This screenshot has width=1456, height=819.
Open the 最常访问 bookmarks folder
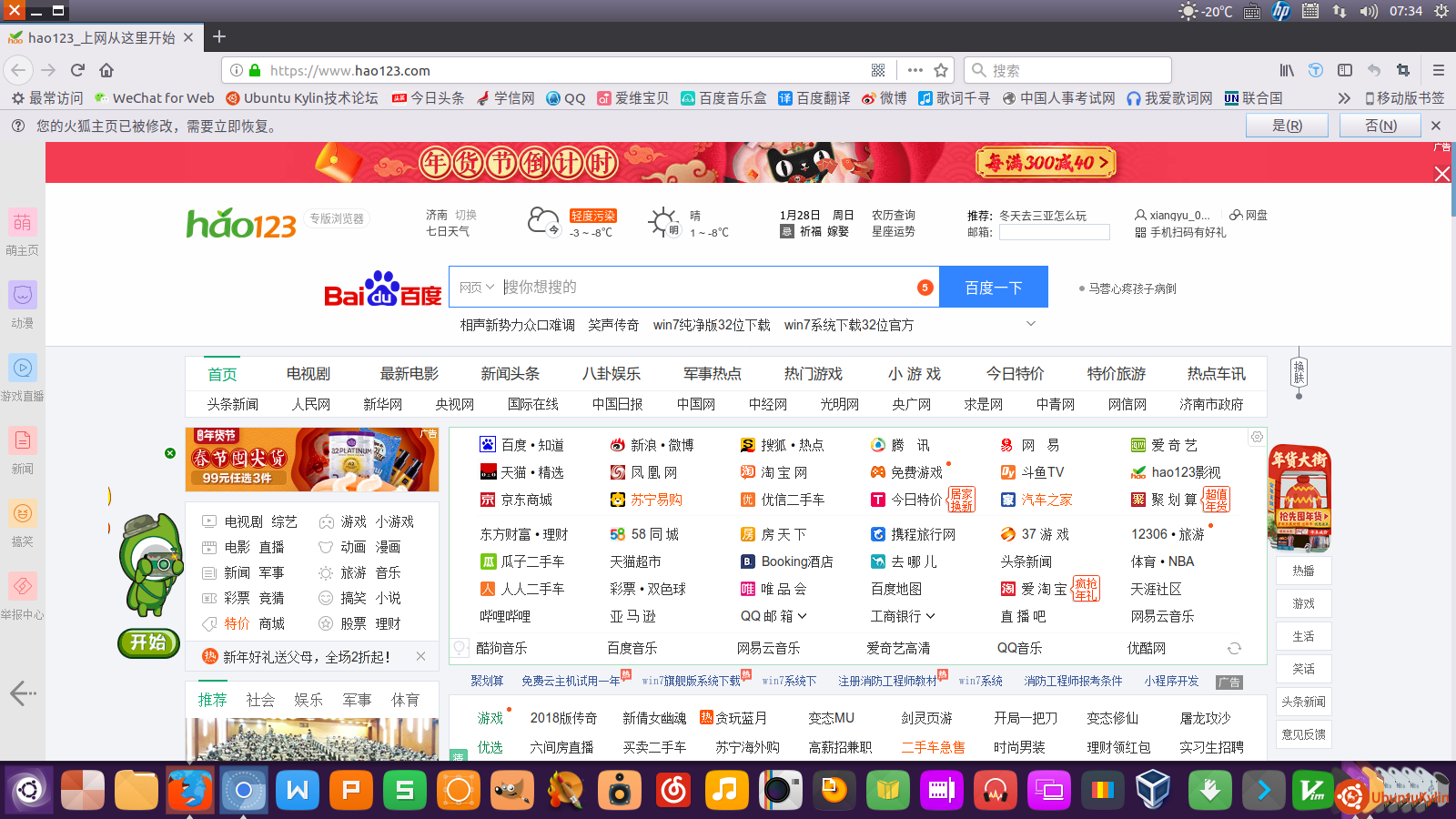coord(47,98)
